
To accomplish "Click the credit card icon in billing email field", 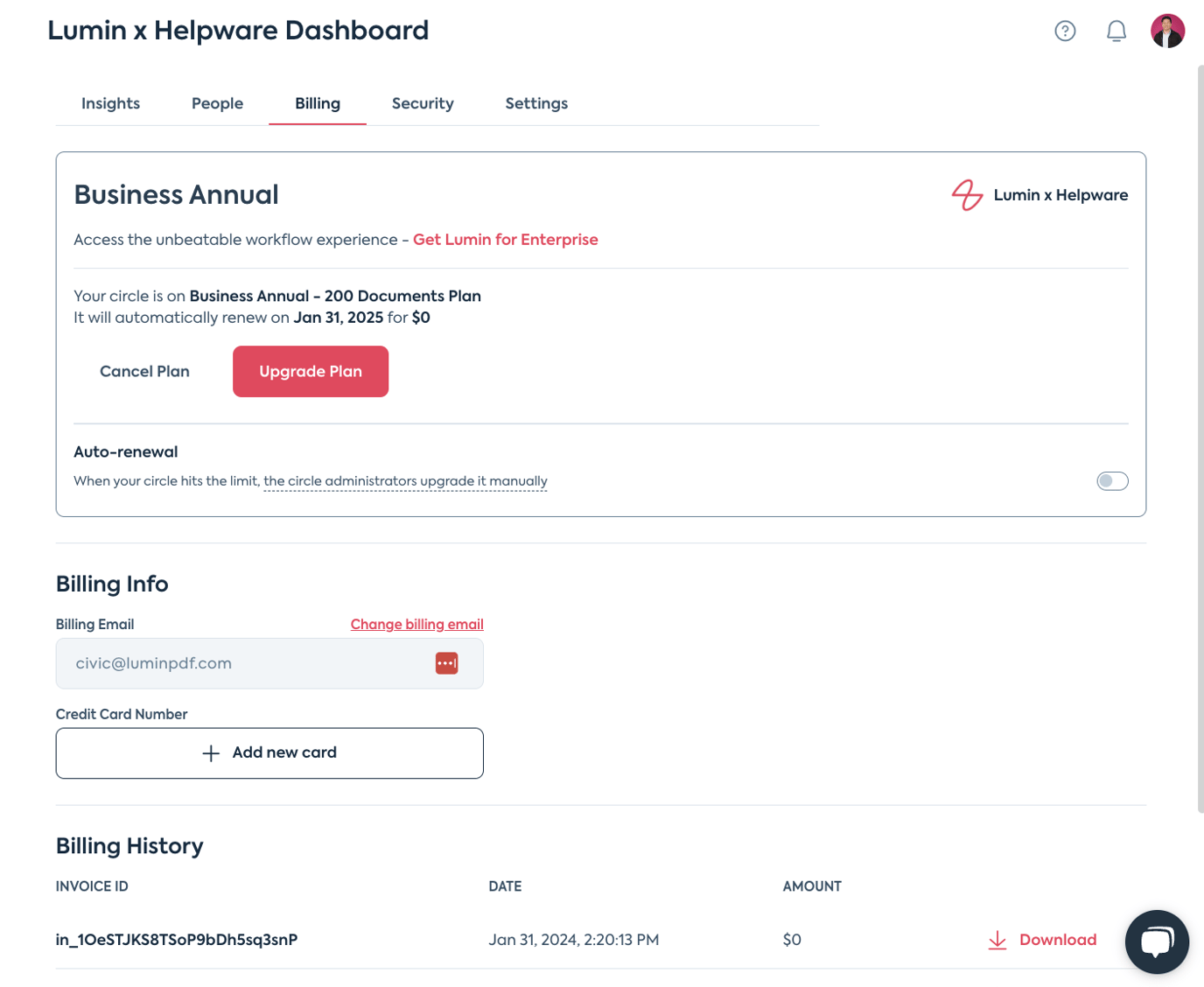I will tap(447, 663).
